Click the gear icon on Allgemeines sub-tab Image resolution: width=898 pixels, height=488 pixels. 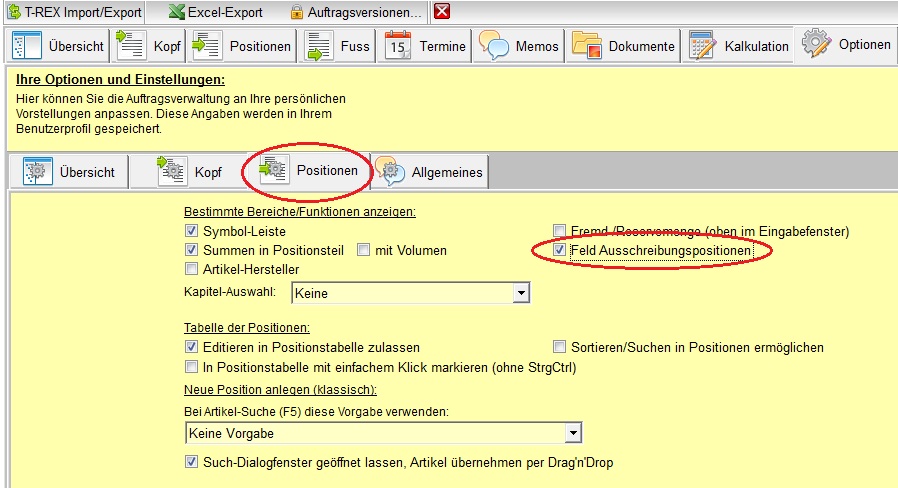coord(390,171)
